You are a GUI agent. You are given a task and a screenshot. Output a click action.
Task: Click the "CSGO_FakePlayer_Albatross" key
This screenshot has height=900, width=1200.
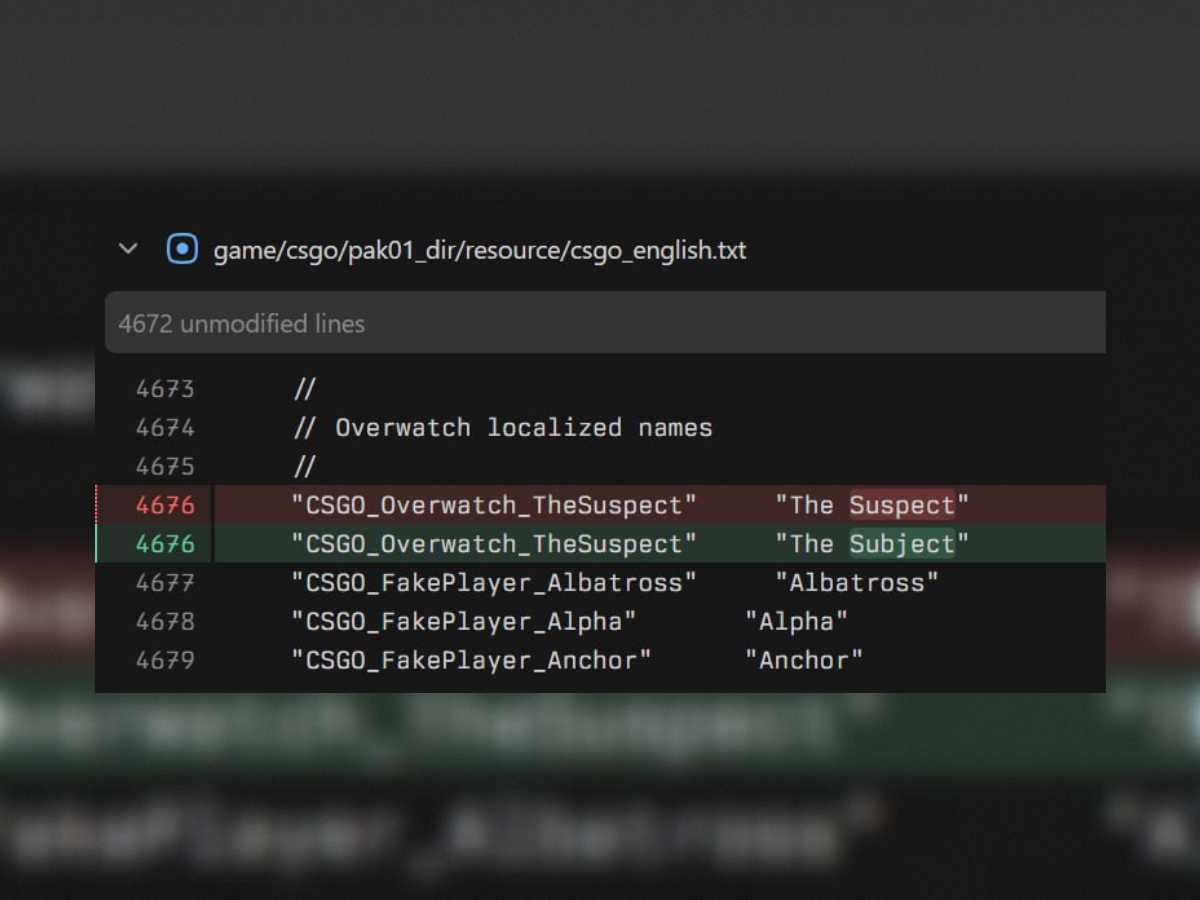(494, 583)
